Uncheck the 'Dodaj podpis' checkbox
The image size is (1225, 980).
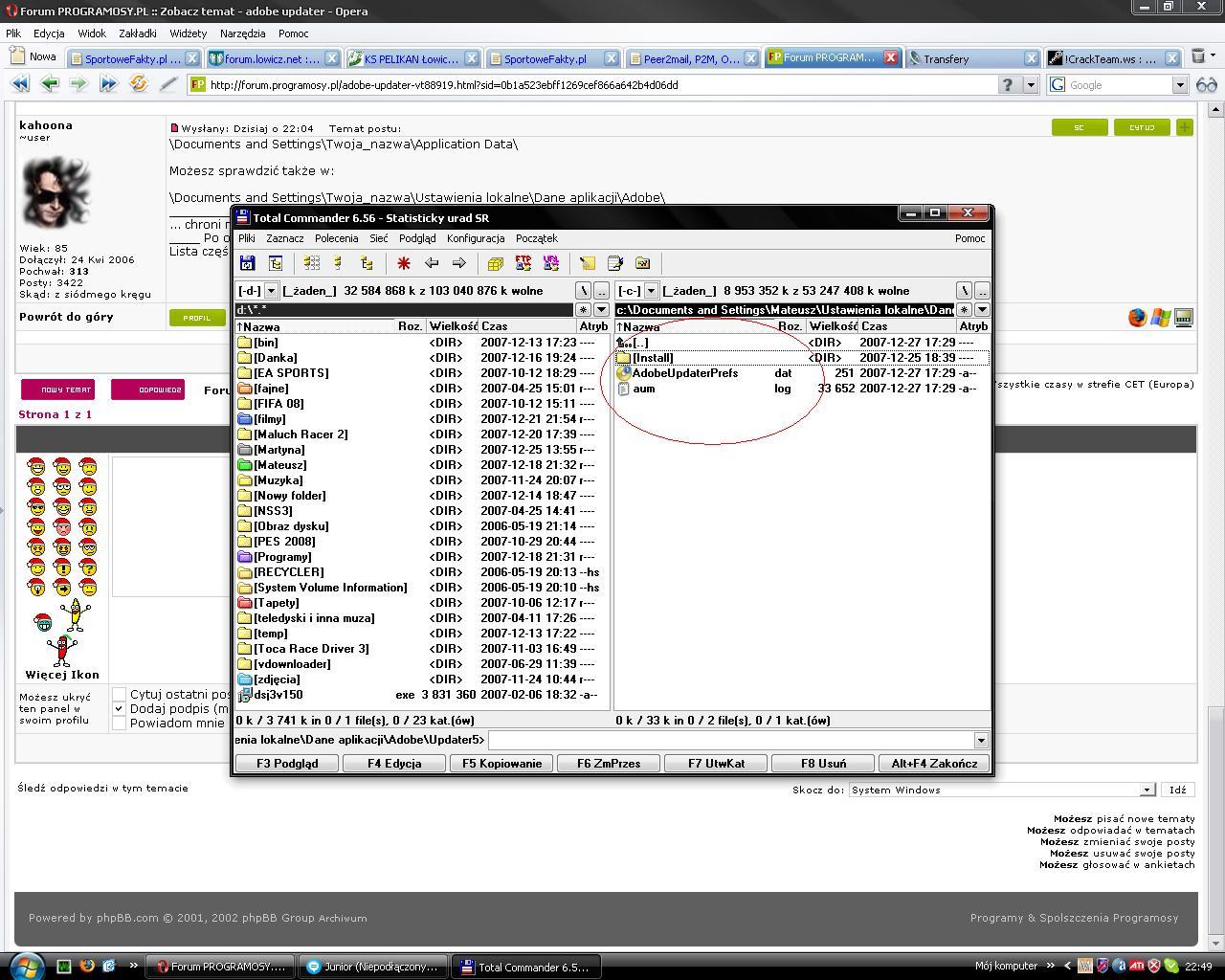pos(120,708)
